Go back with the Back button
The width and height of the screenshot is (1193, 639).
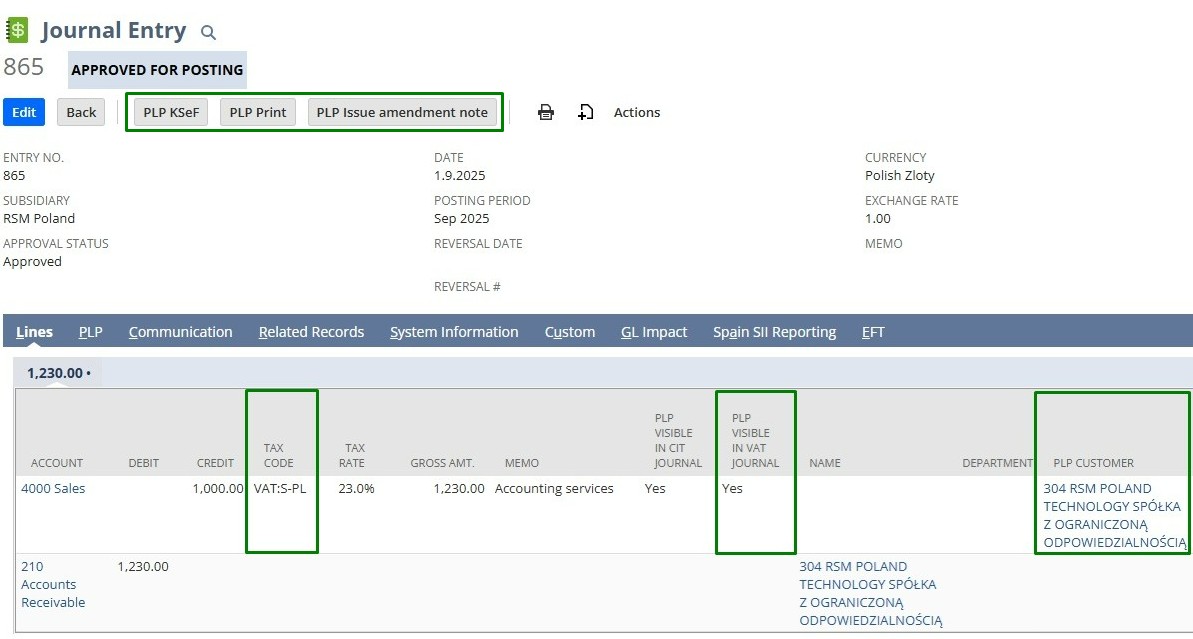click(x=81, y=112)
